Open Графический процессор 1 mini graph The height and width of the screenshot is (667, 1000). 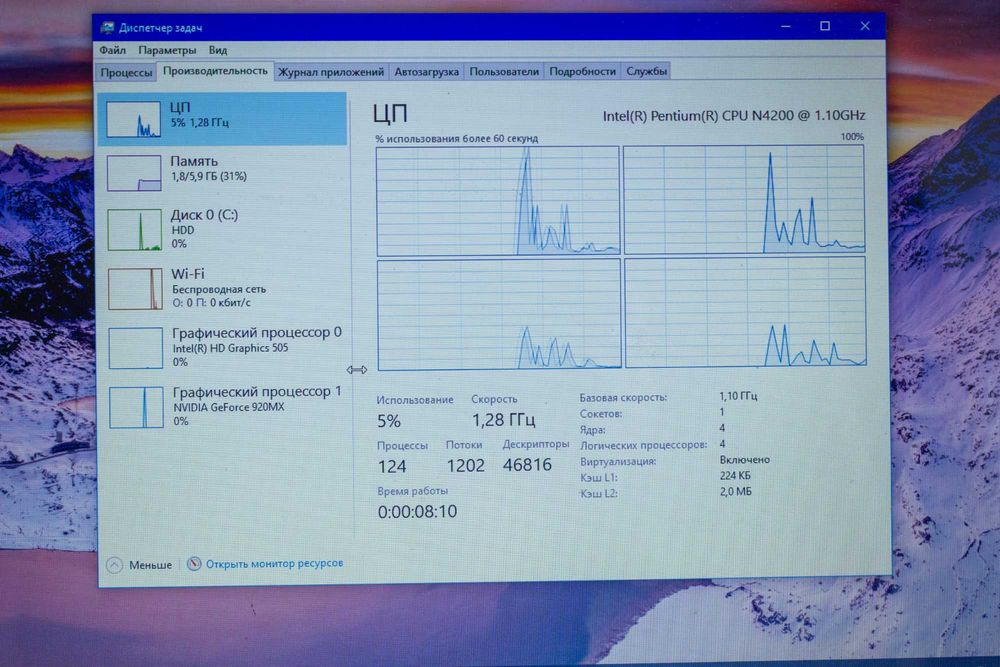136,407
